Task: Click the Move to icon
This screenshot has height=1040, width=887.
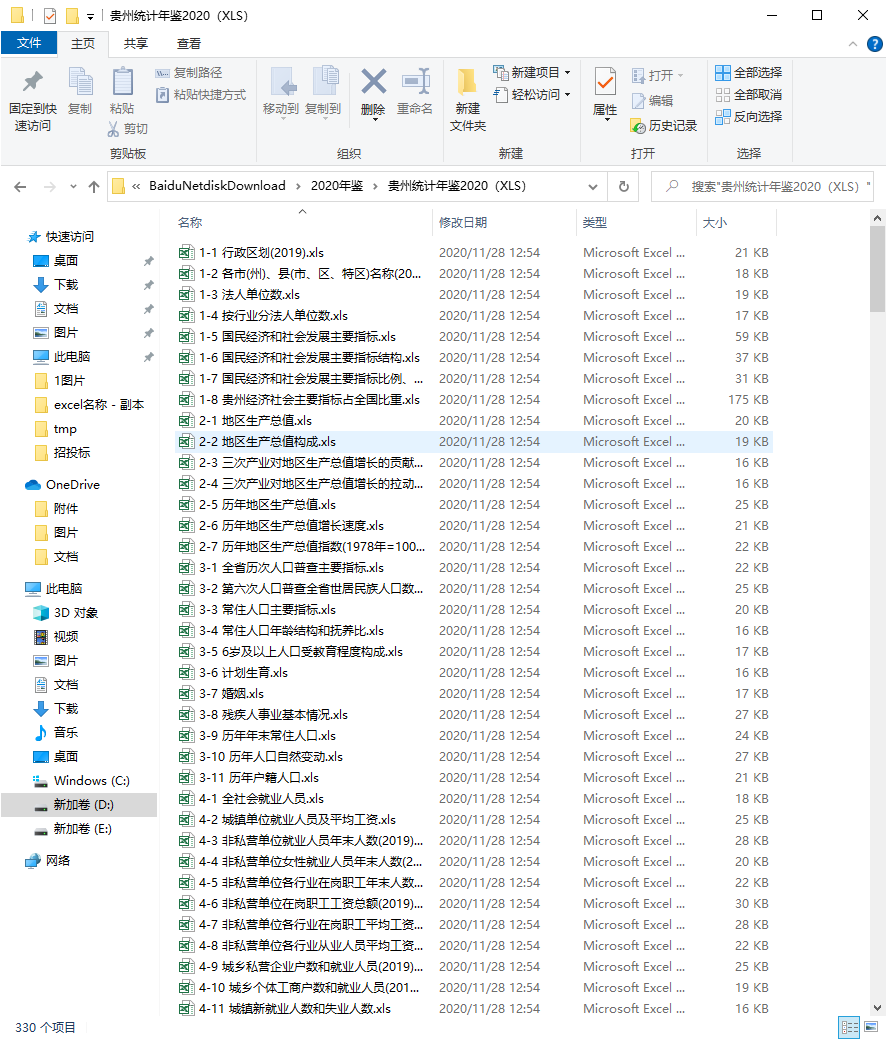Action: point(283,82)
